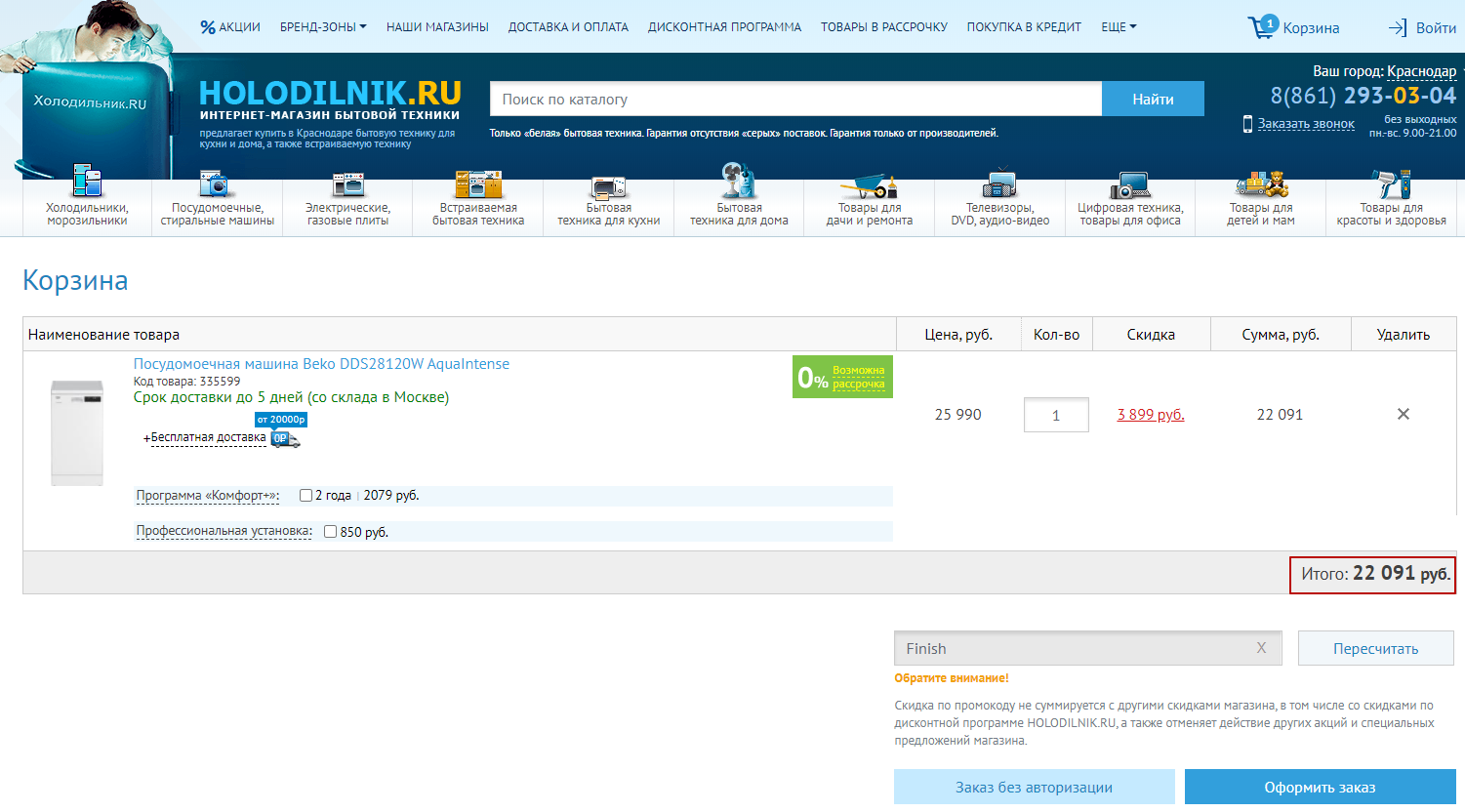Click the Сумма, руб. column header
The width and height of the screenshot is (1465, 812).
1281,335
